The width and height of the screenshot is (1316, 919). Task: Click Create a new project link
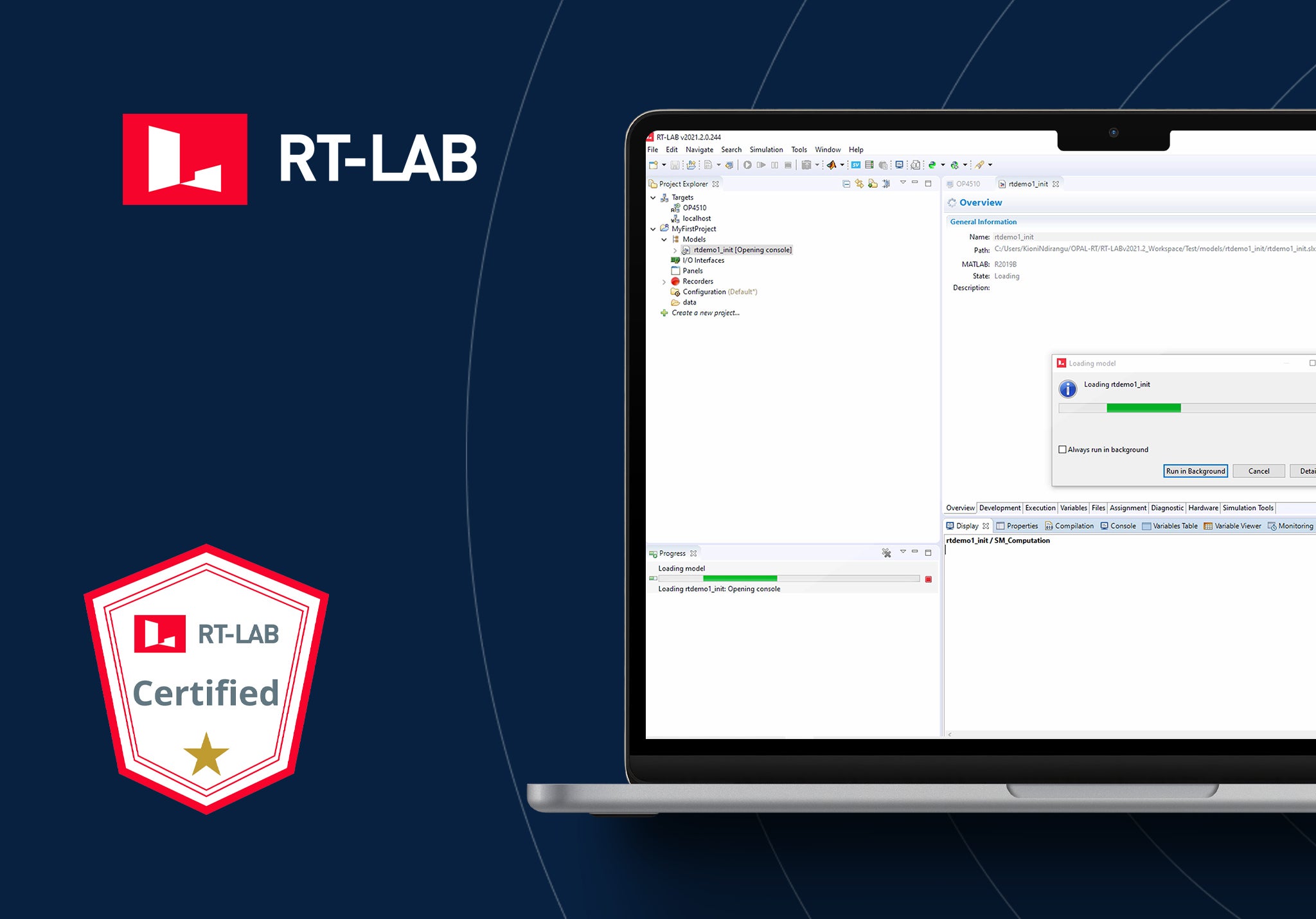coord(706,313)
